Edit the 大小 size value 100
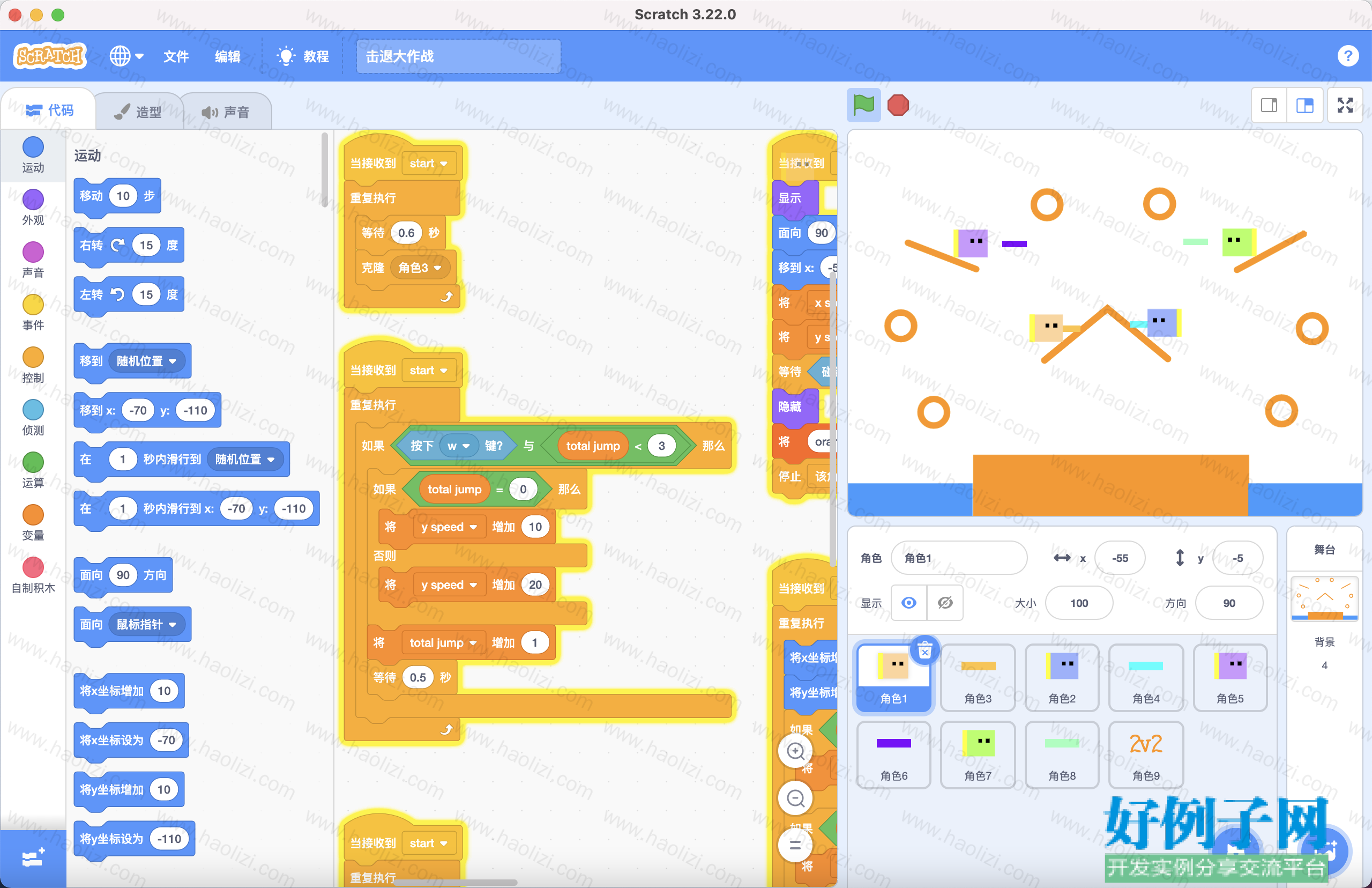1372x888 pixels. (1079, 603)
